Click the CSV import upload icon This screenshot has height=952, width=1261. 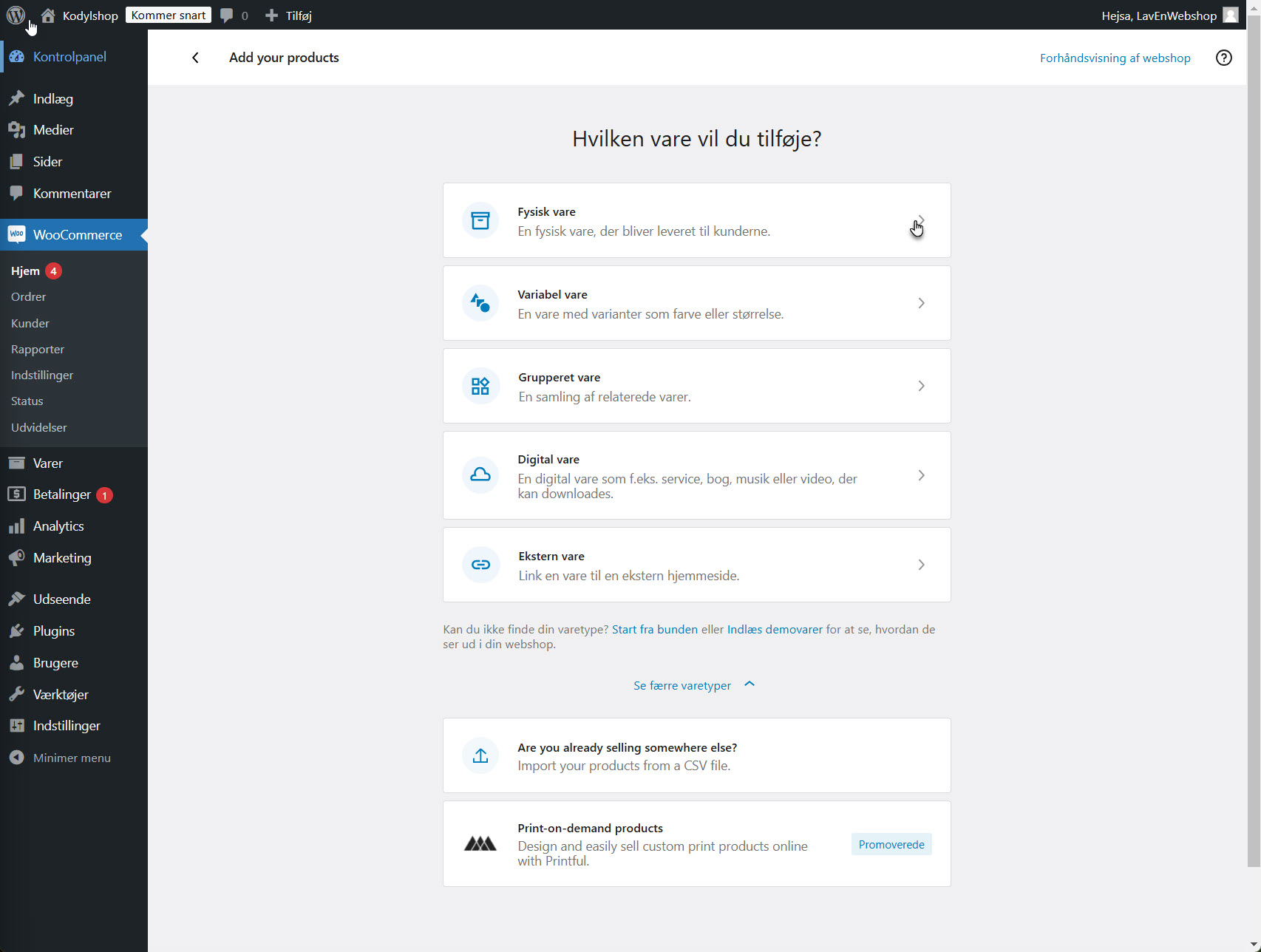click(x=480, y=755)
